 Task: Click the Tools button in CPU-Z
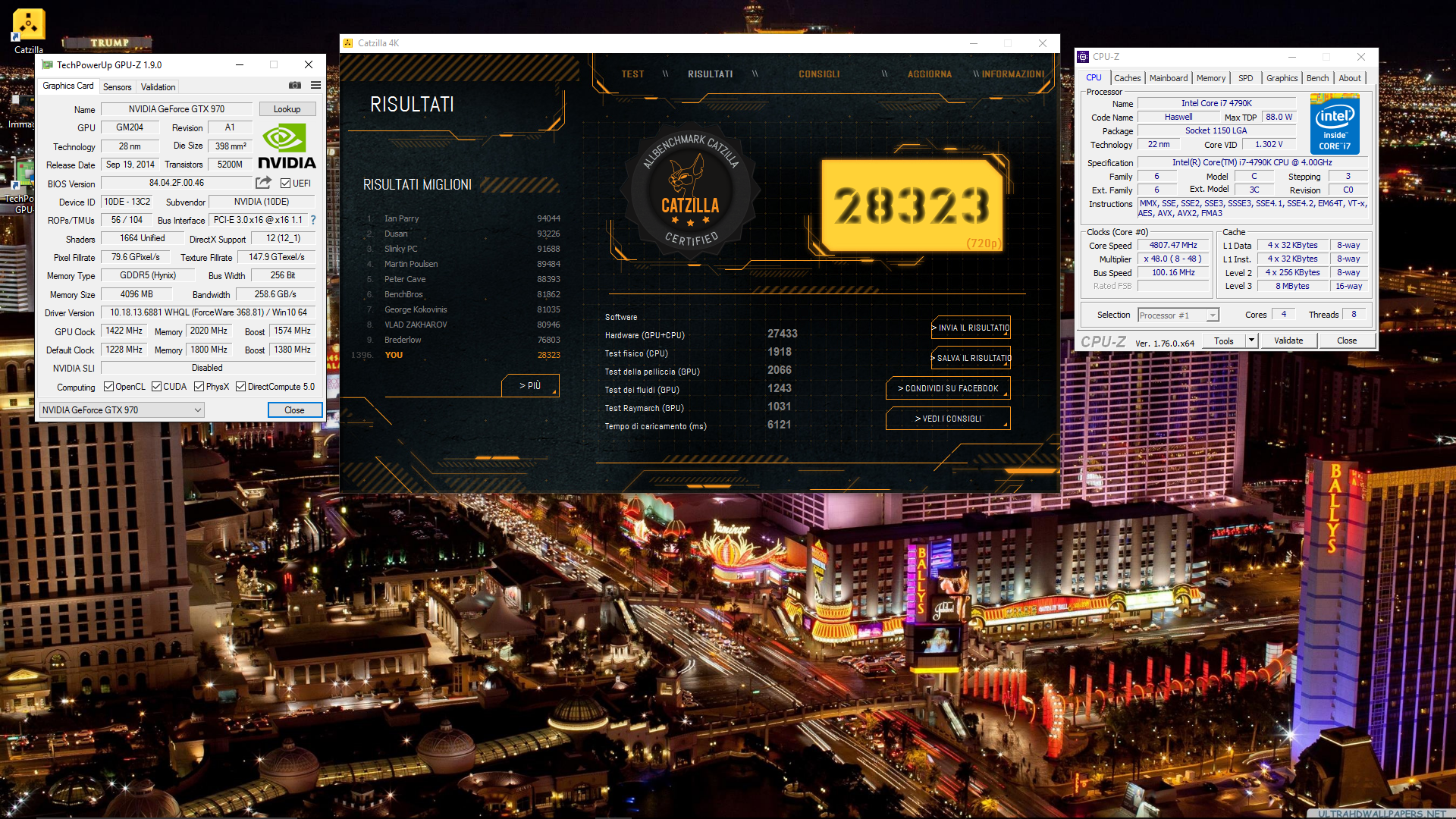coord(1224,340)
